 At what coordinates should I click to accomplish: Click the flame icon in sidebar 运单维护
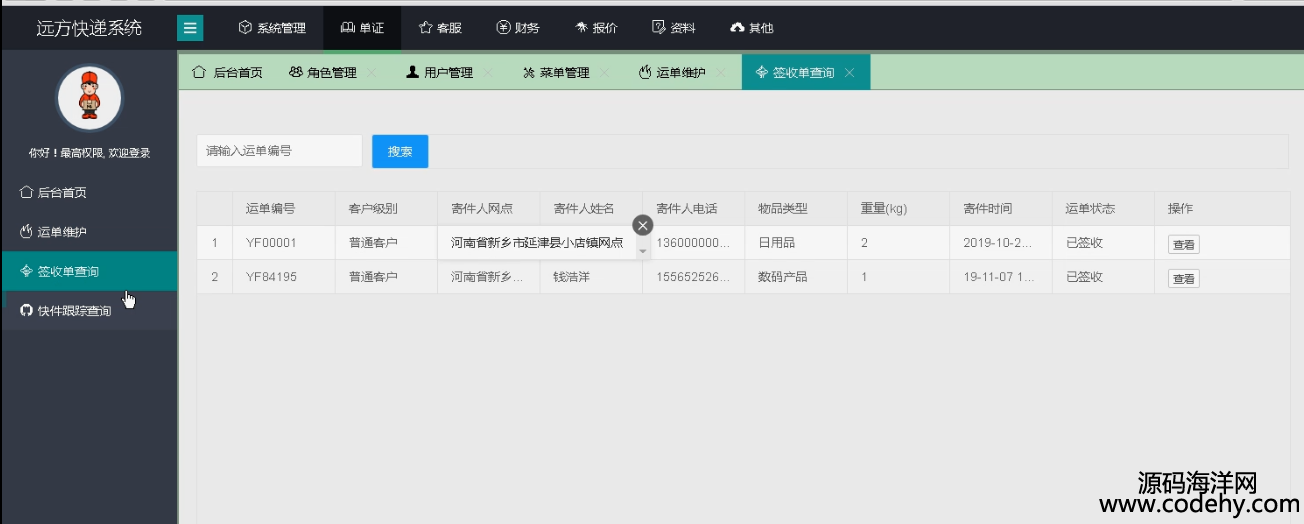(26, 232)
